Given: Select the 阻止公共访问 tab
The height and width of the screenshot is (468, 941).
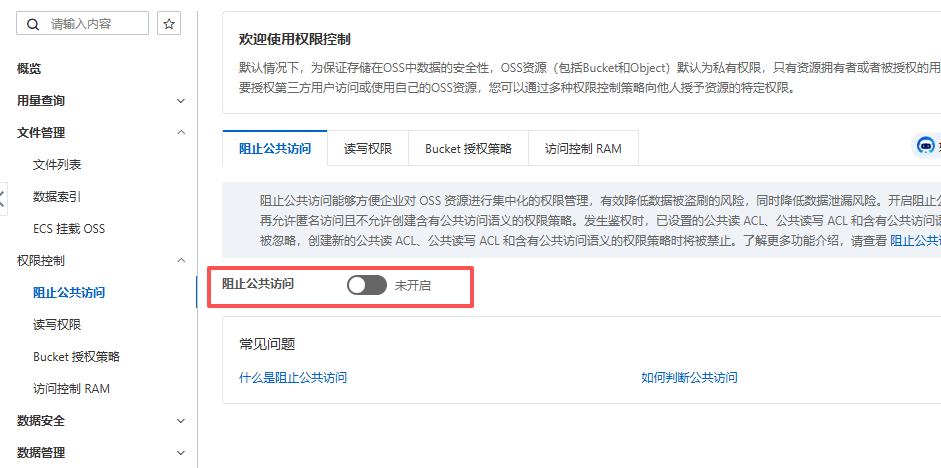Looking at the screenshot, I should [x=275, y=149].
